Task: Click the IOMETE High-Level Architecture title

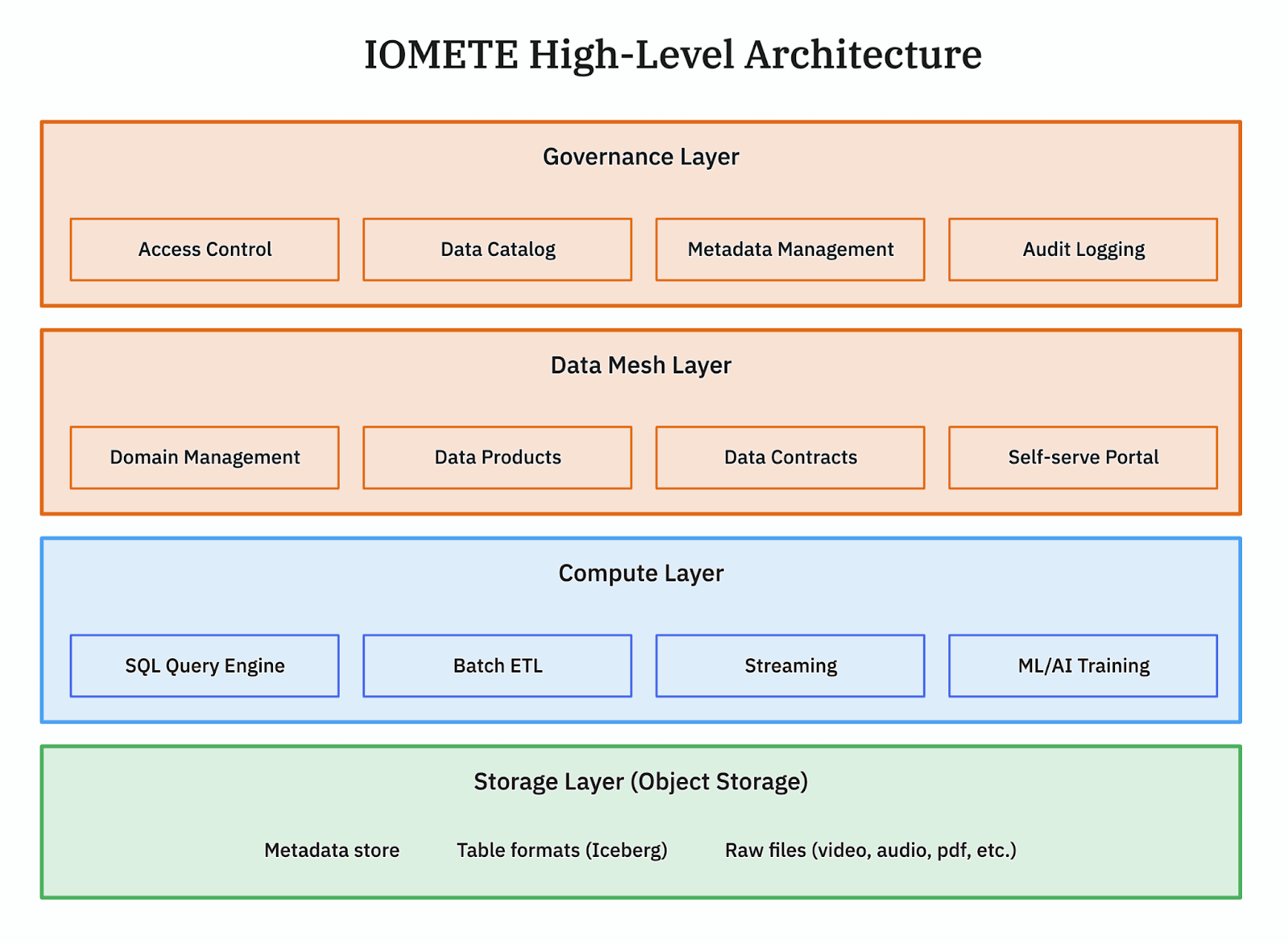Action: pyautogui.click(x=673, y=55)
